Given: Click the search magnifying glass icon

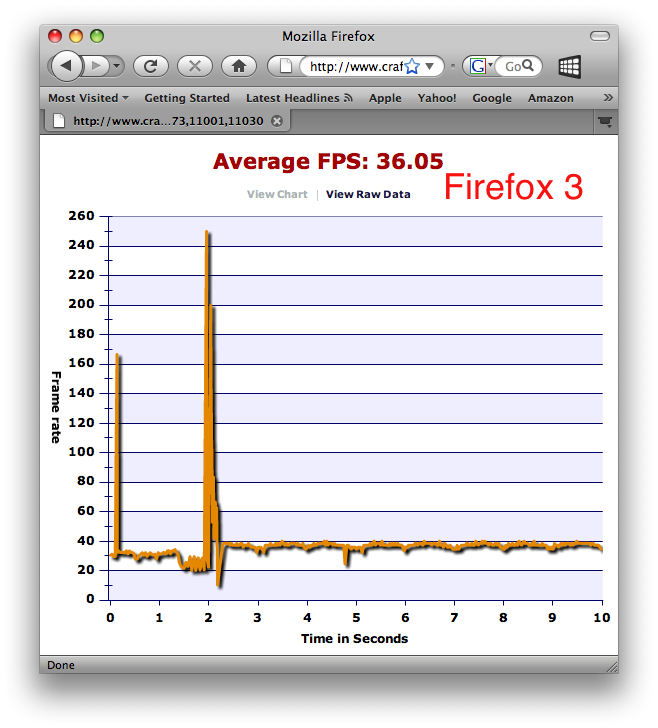Looking at the screenshot, I should 528,66.
